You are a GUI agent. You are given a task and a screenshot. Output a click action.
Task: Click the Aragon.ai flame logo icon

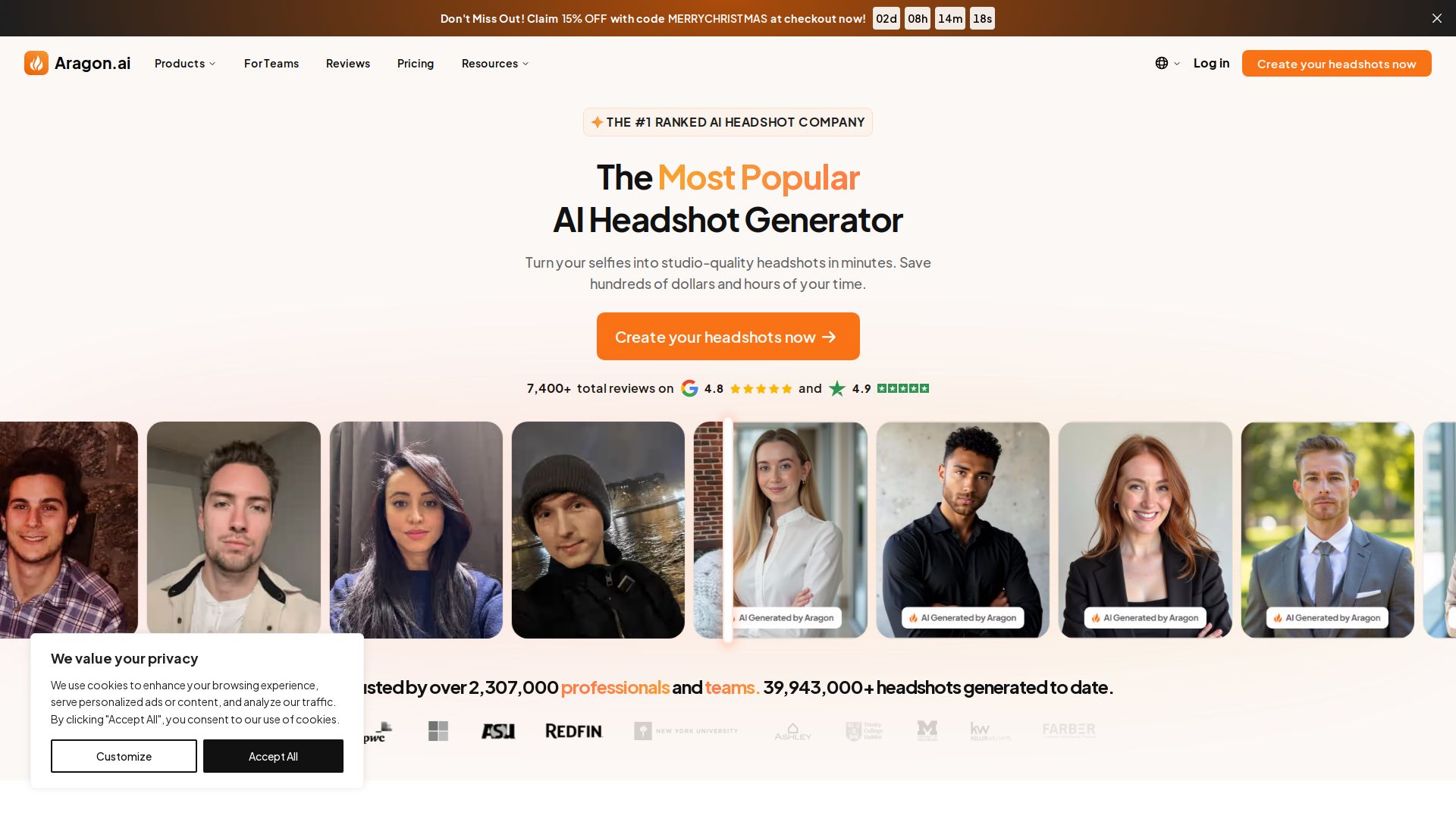pyautogui.click(x=36, y=63)
